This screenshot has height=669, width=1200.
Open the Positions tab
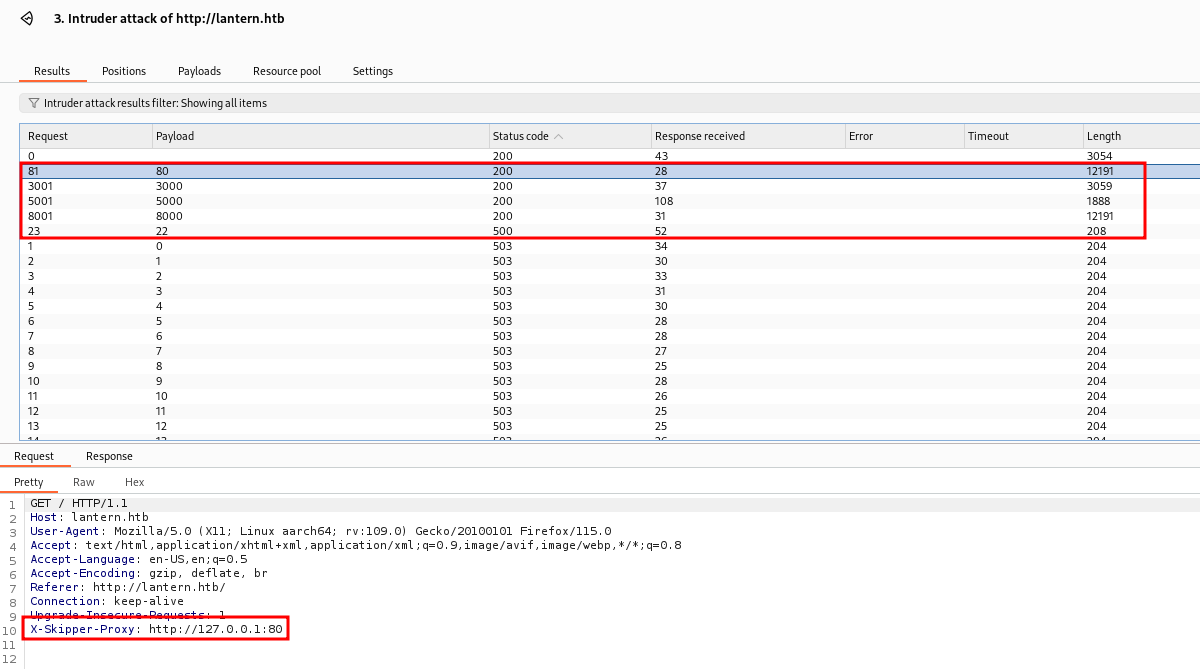click(124, 71)
